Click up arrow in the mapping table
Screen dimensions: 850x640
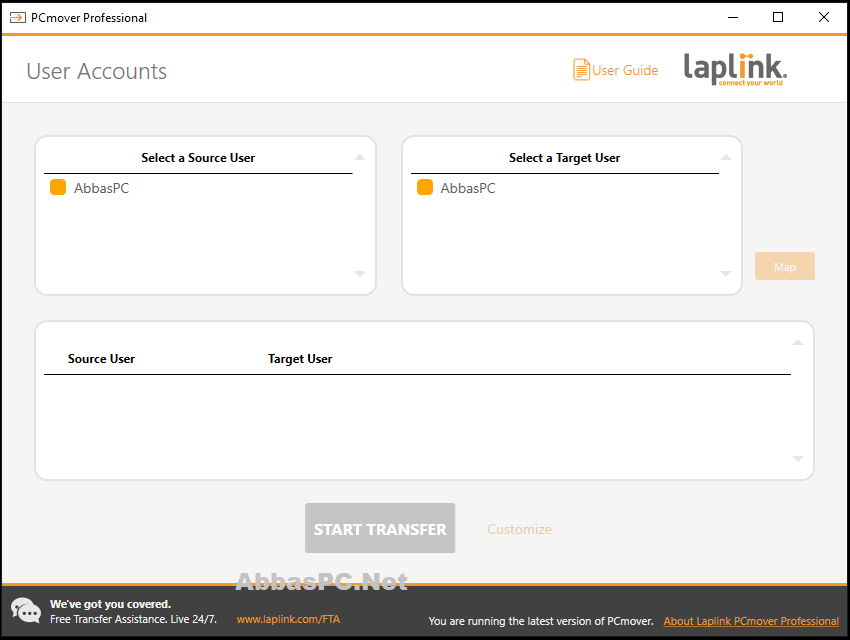pyautogui.click(x=798, y=342)
